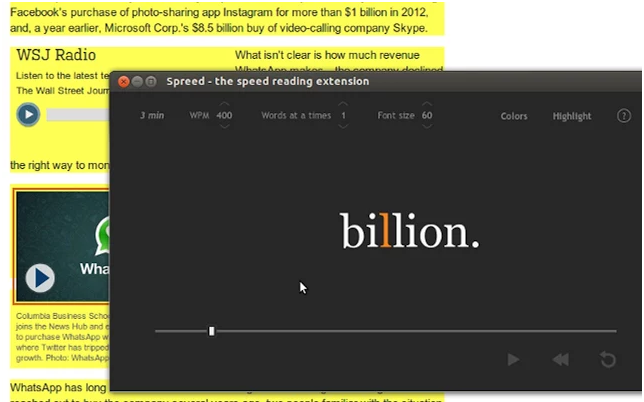Close the Spreed window
This screenshot has width=644, height=402.
(x=123, y=81)
